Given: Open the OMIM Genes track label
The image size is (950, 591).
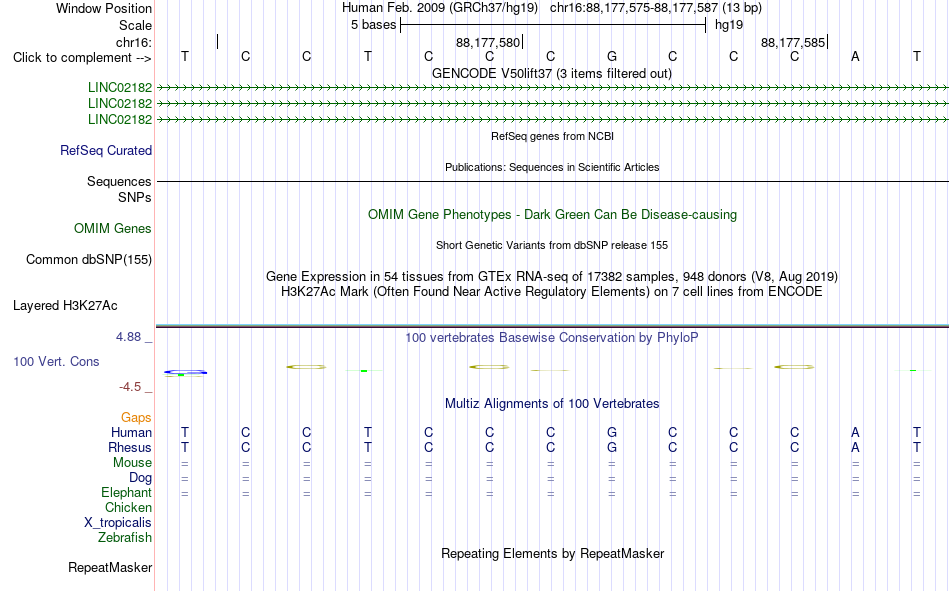Looking at the screenshot, I should tap(113, 229).
